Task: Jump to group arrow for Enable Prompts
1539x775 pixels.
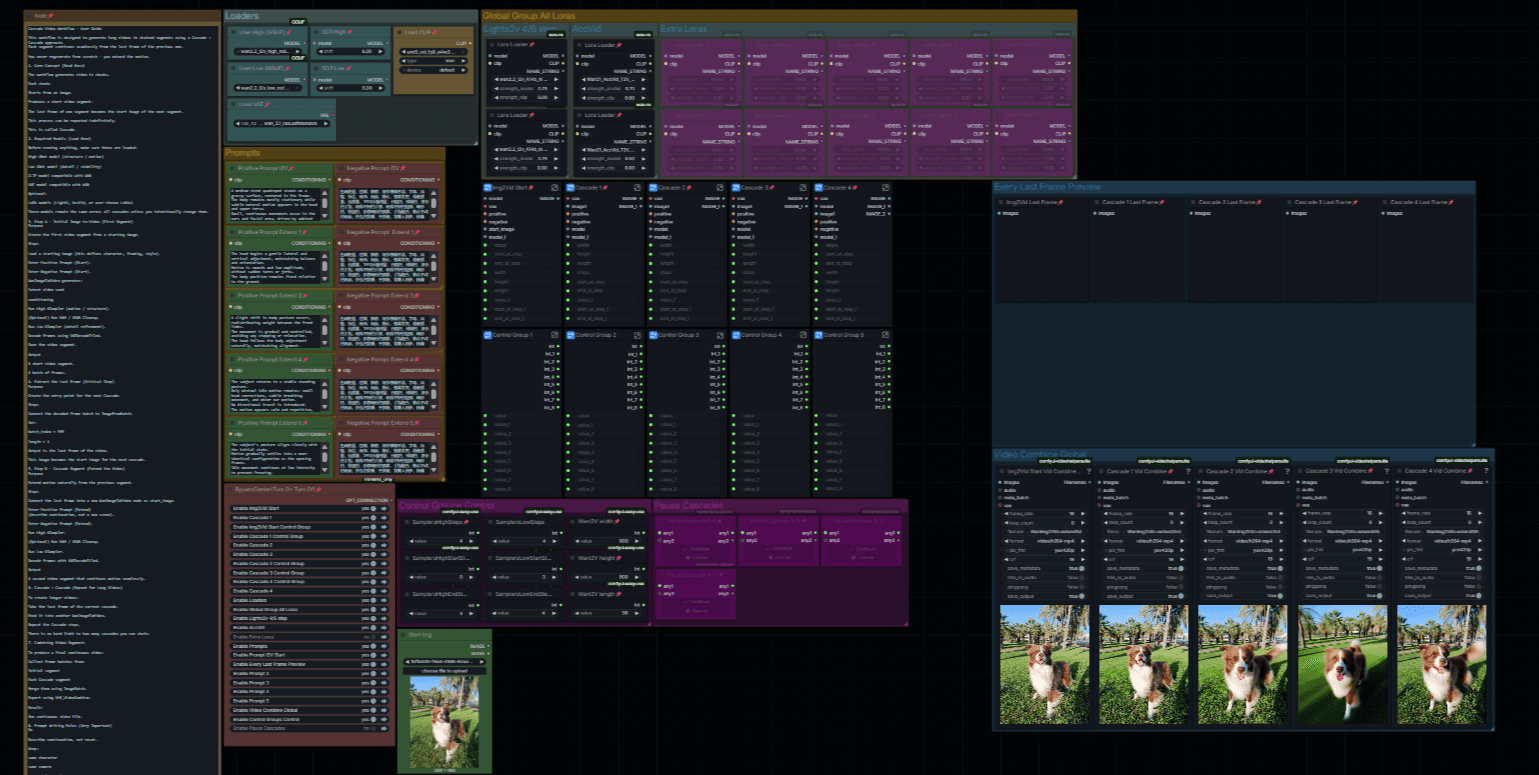Action: point(384,646)
